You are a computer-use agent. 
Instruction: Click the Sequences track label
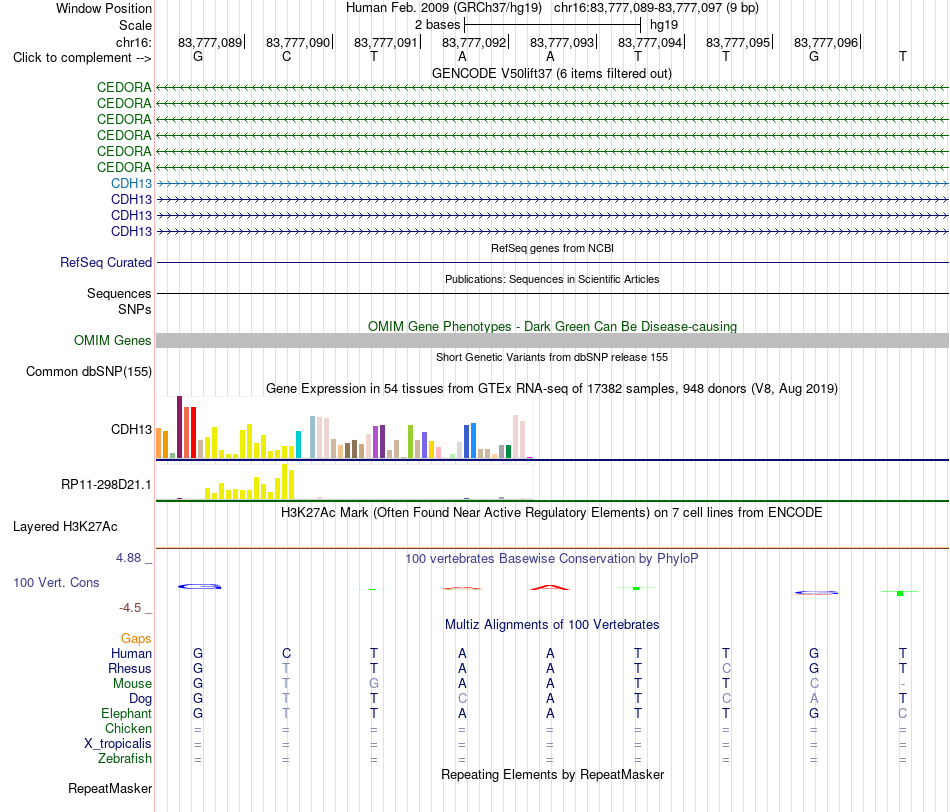(119, 293)
